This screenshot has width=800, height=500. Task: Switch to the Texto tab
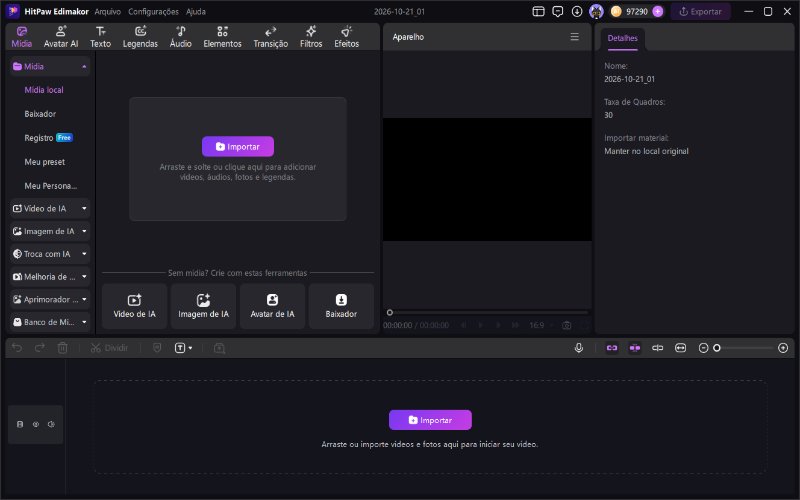click(x=101, y=37)
